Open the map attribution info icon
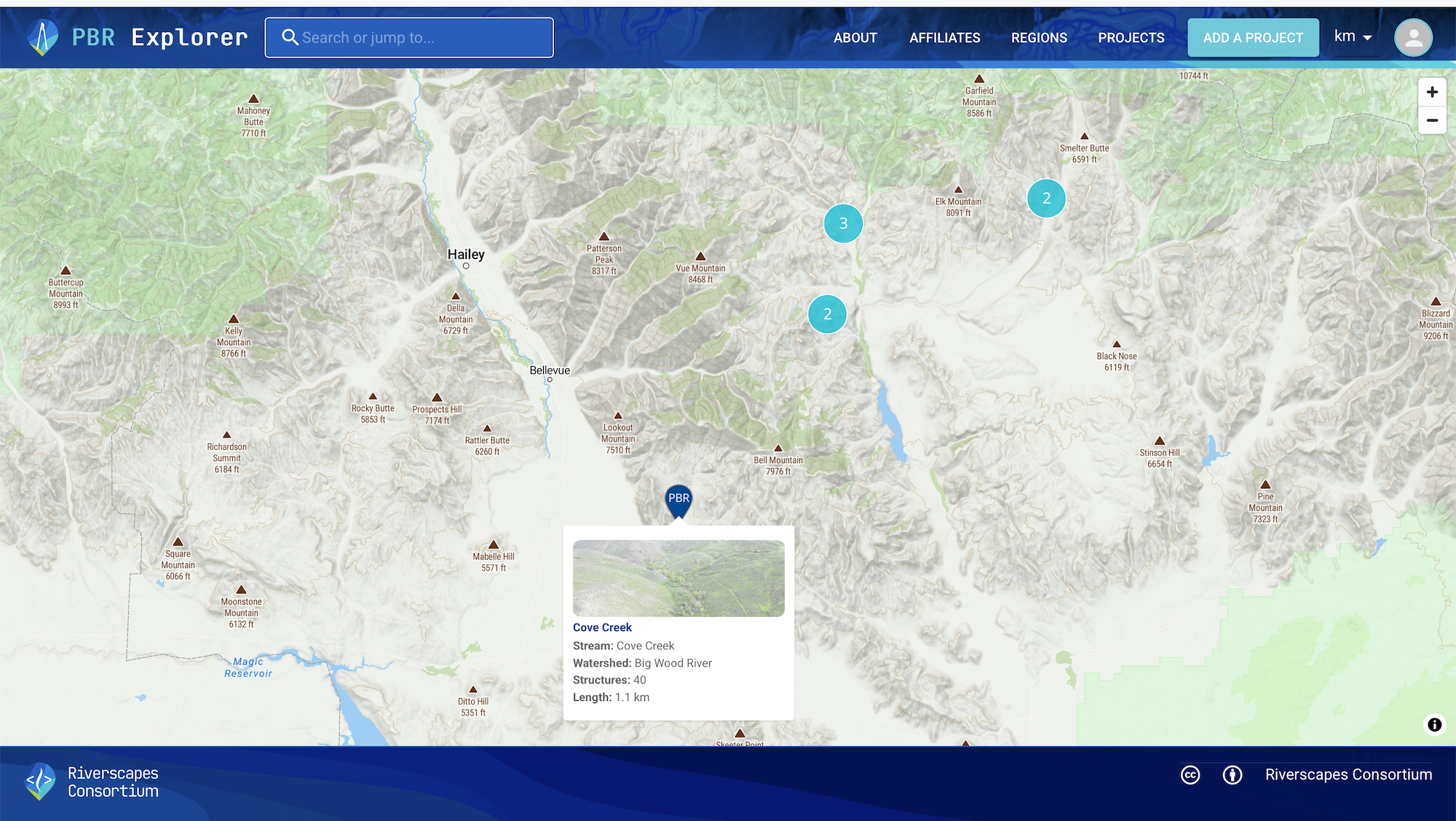The image size is (1456, 821). [x=1434, y=724]
